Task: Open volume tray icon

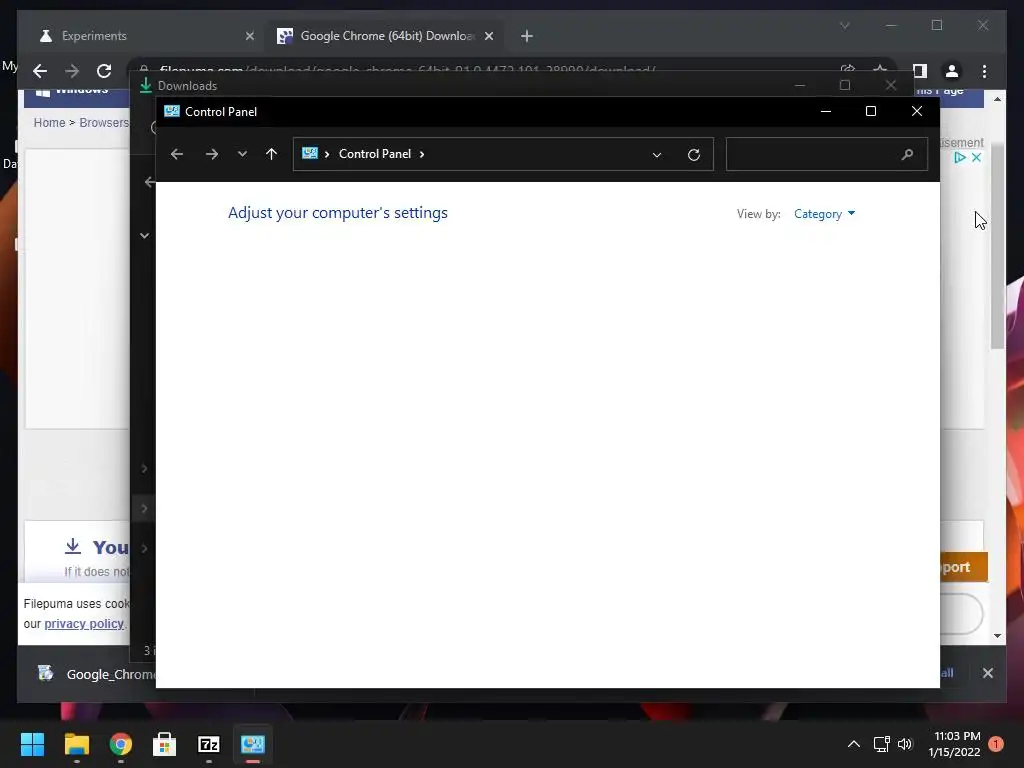Action: point(905,744)
